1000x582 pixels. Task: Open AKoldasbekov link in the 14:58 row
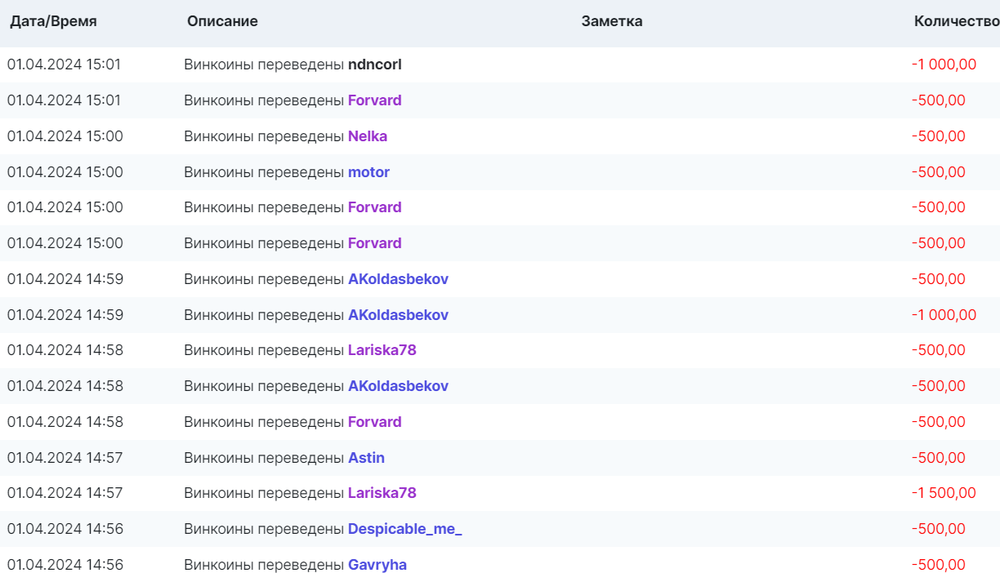[397, 387]
